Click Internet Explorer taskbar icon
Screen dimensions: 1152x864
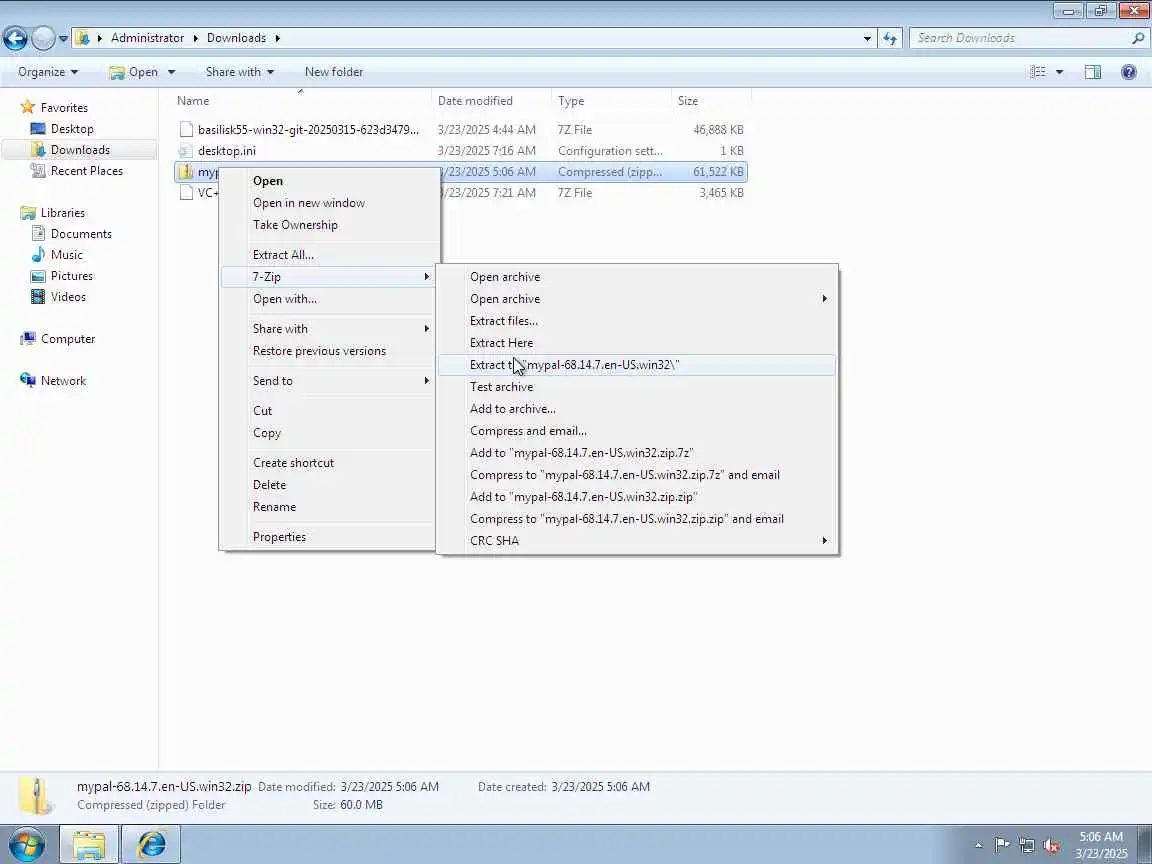[x=151, y=845]
